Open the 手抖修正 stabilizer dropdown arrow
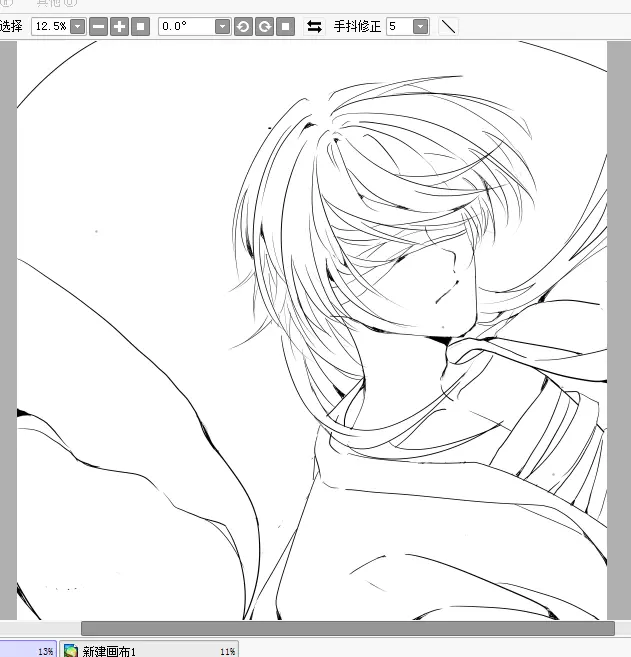Viewport: 631px width, 657px height. point(420,26)
